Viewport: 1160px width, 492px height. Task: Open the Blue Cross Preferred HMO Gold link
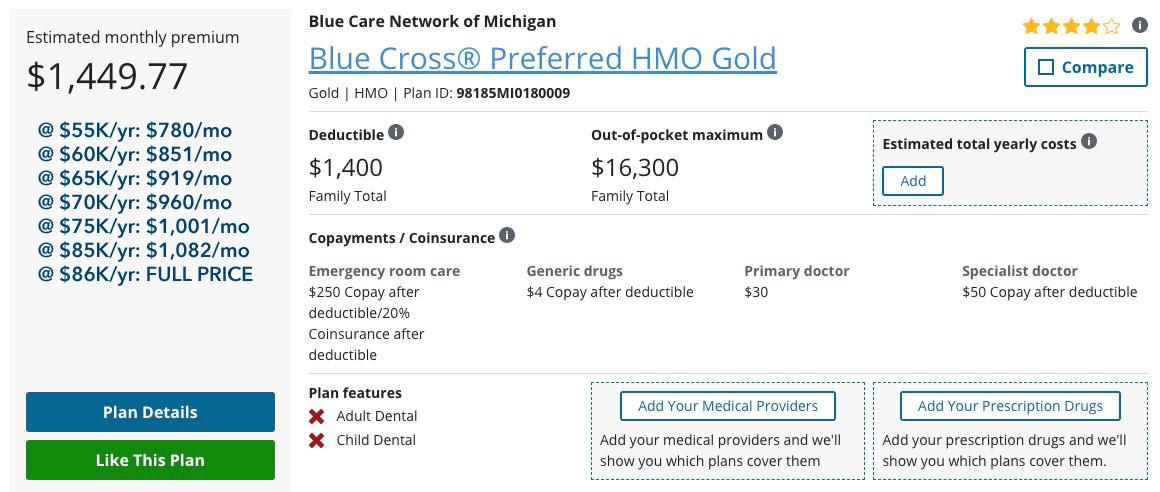542,58
